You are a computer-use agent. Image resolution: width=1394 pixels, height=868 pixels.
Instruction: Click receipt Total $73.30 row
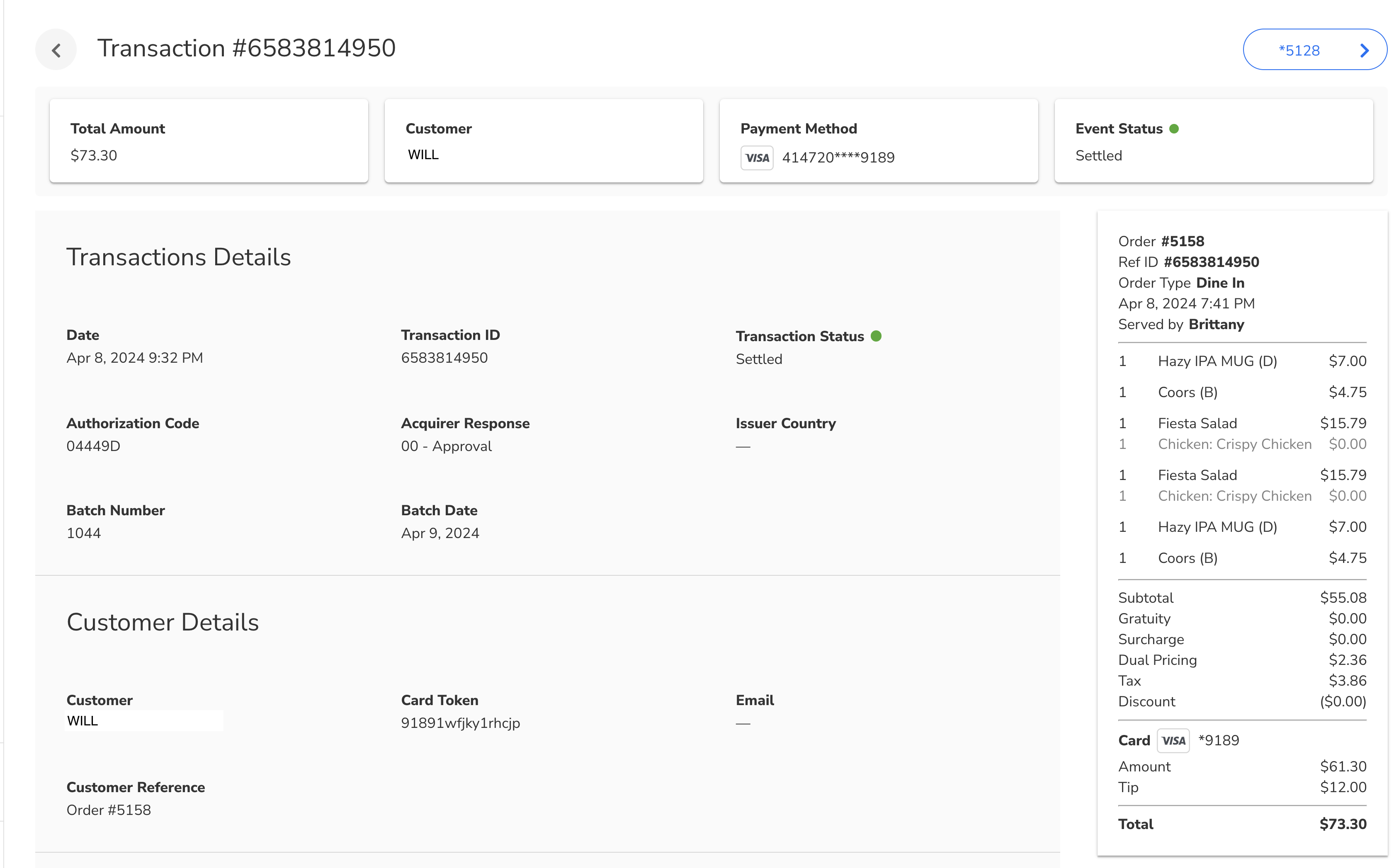(1242, 824)
